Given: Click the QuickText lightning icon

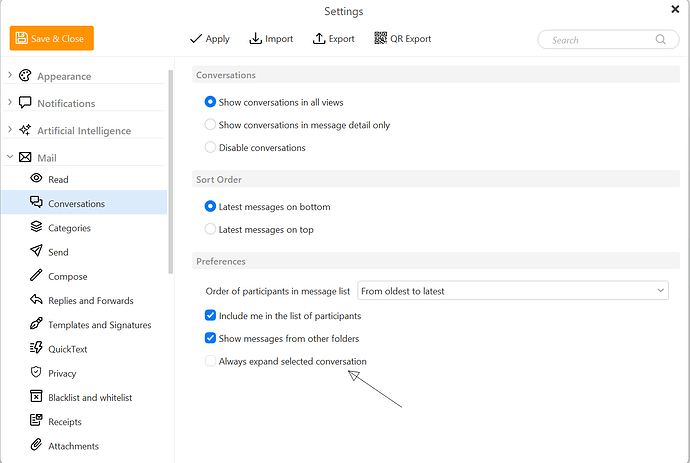Looking at the screenshot, I should point(36,348).
